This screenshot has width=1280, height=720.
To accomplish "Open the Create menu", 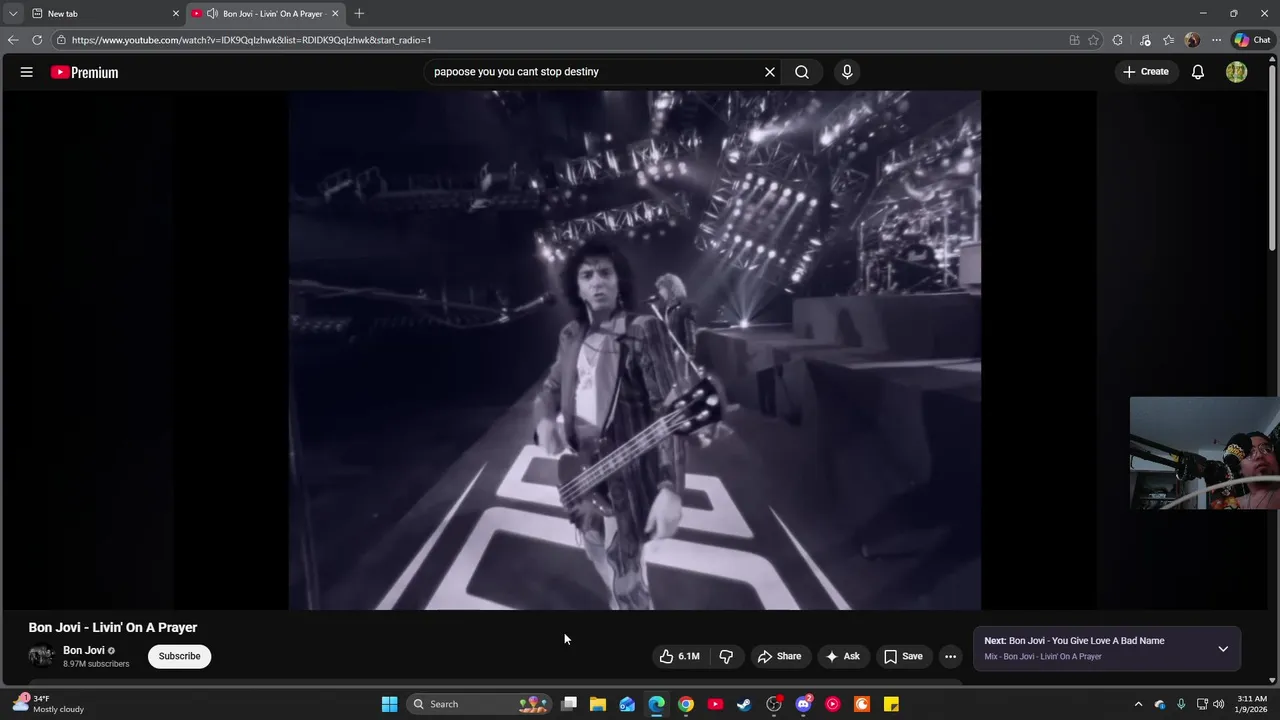I will pyautogui.click(x=1146, y=72).
